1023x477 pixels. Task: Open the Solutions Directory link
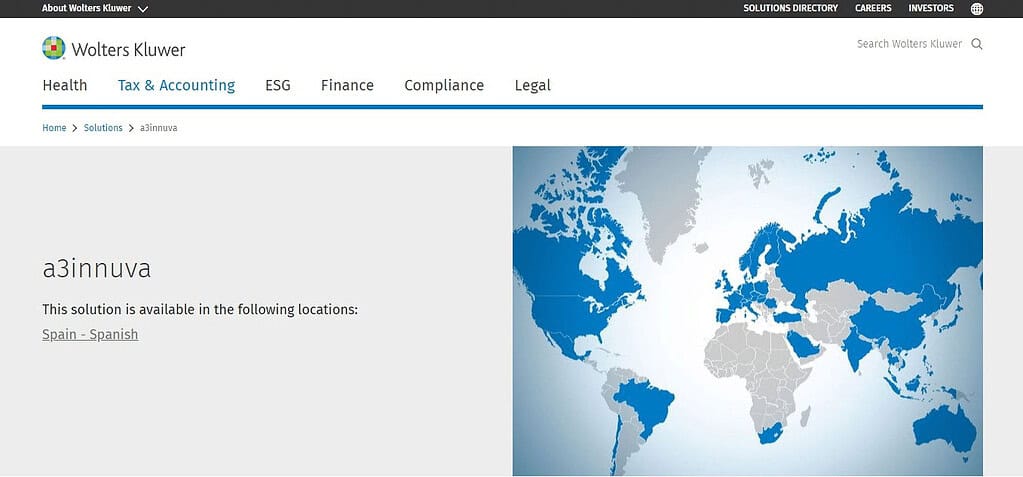point(791,8)
